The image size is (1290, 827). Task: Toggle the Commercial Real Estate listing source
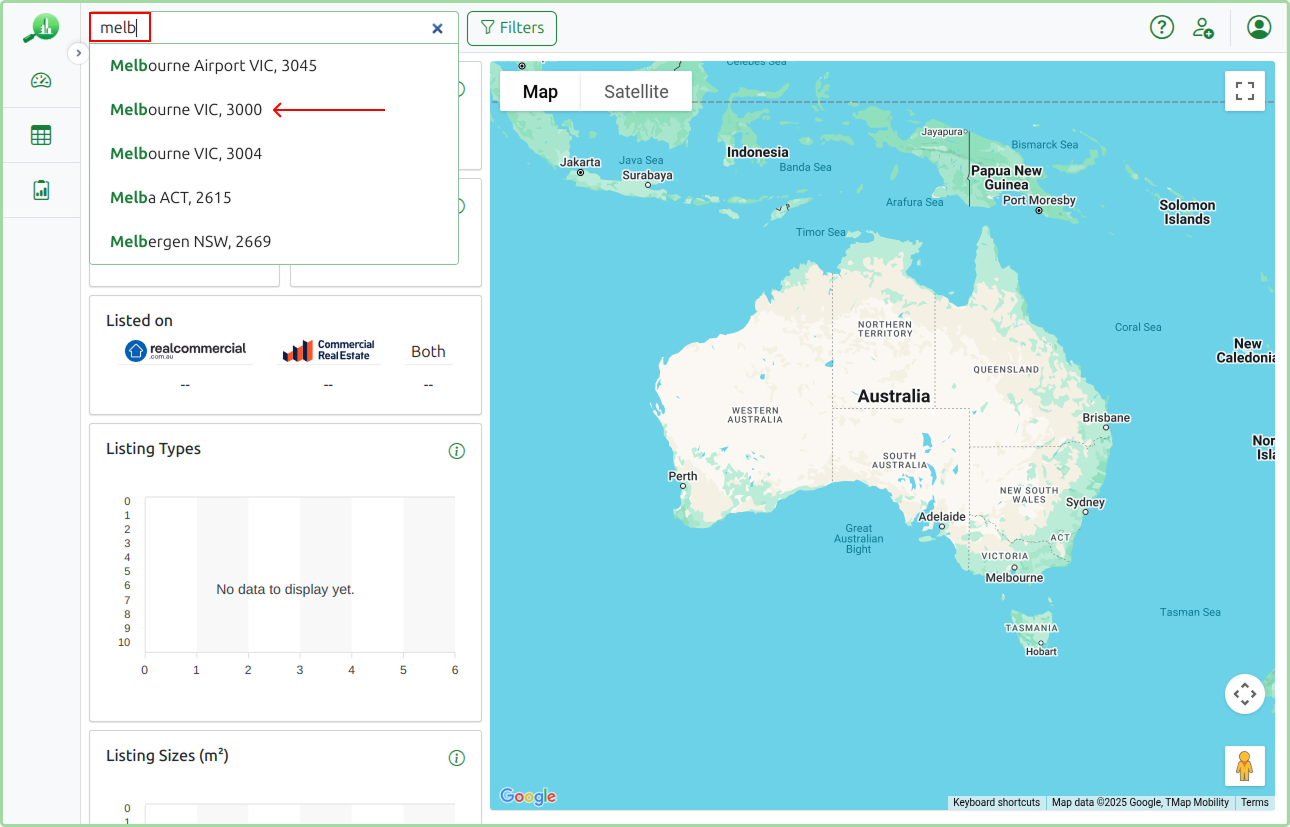pos(328,350)
